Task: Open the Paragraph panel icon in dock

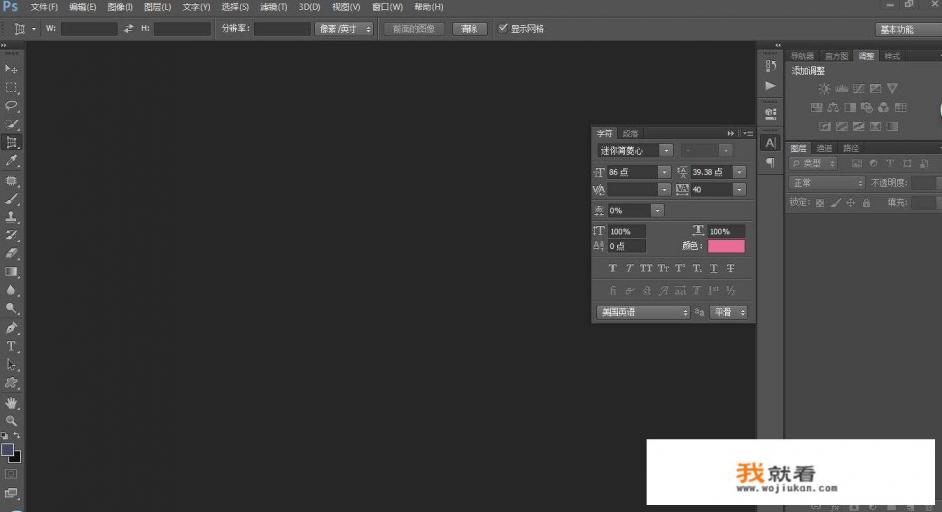Action: pos(770,162)
